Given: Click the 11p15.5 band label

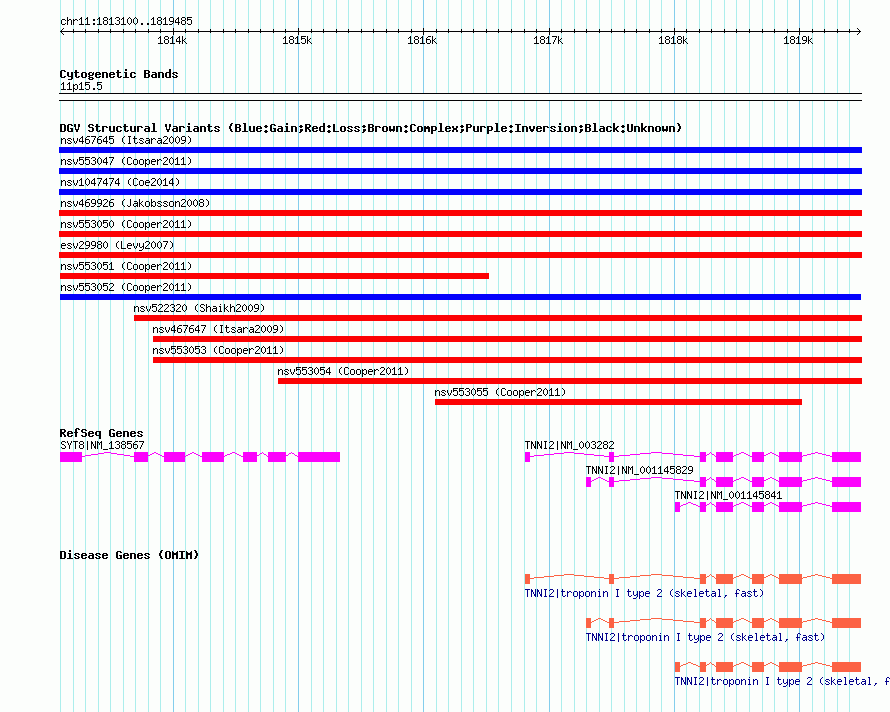Looking at the screenshot, I should click(81, 86).
